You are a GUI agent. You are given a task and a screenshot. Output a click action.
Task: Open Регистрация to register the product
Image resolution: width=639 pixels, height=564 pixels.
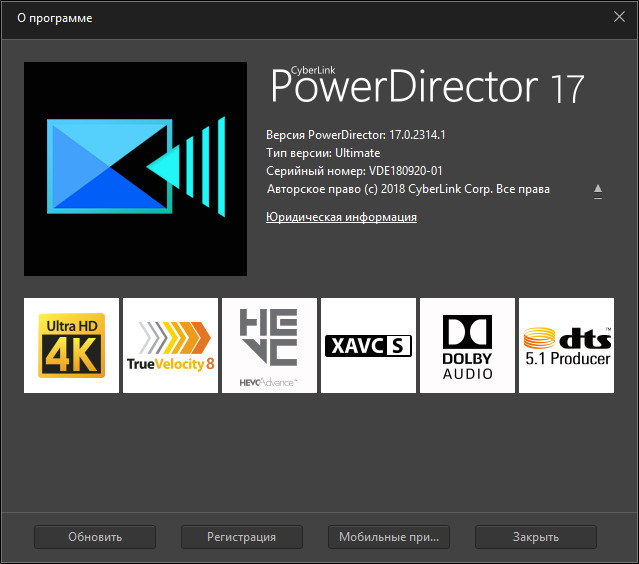pos(241,537)
